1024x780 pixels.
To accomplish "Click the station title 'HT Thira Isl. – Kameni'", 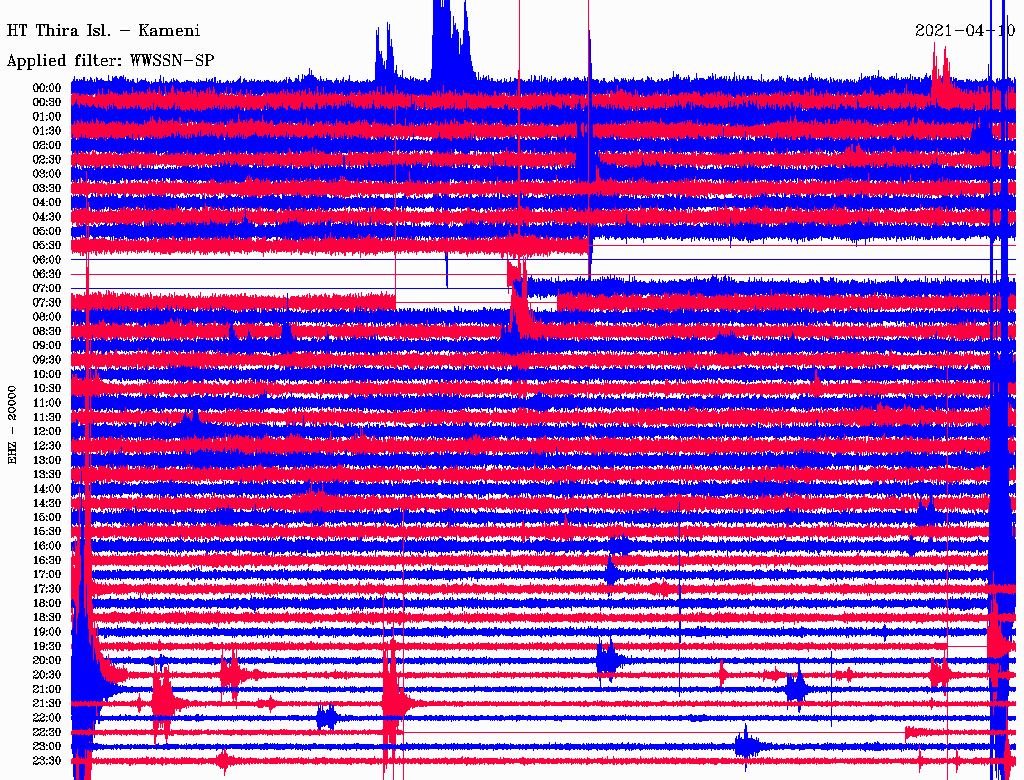I will coord(103,31).
